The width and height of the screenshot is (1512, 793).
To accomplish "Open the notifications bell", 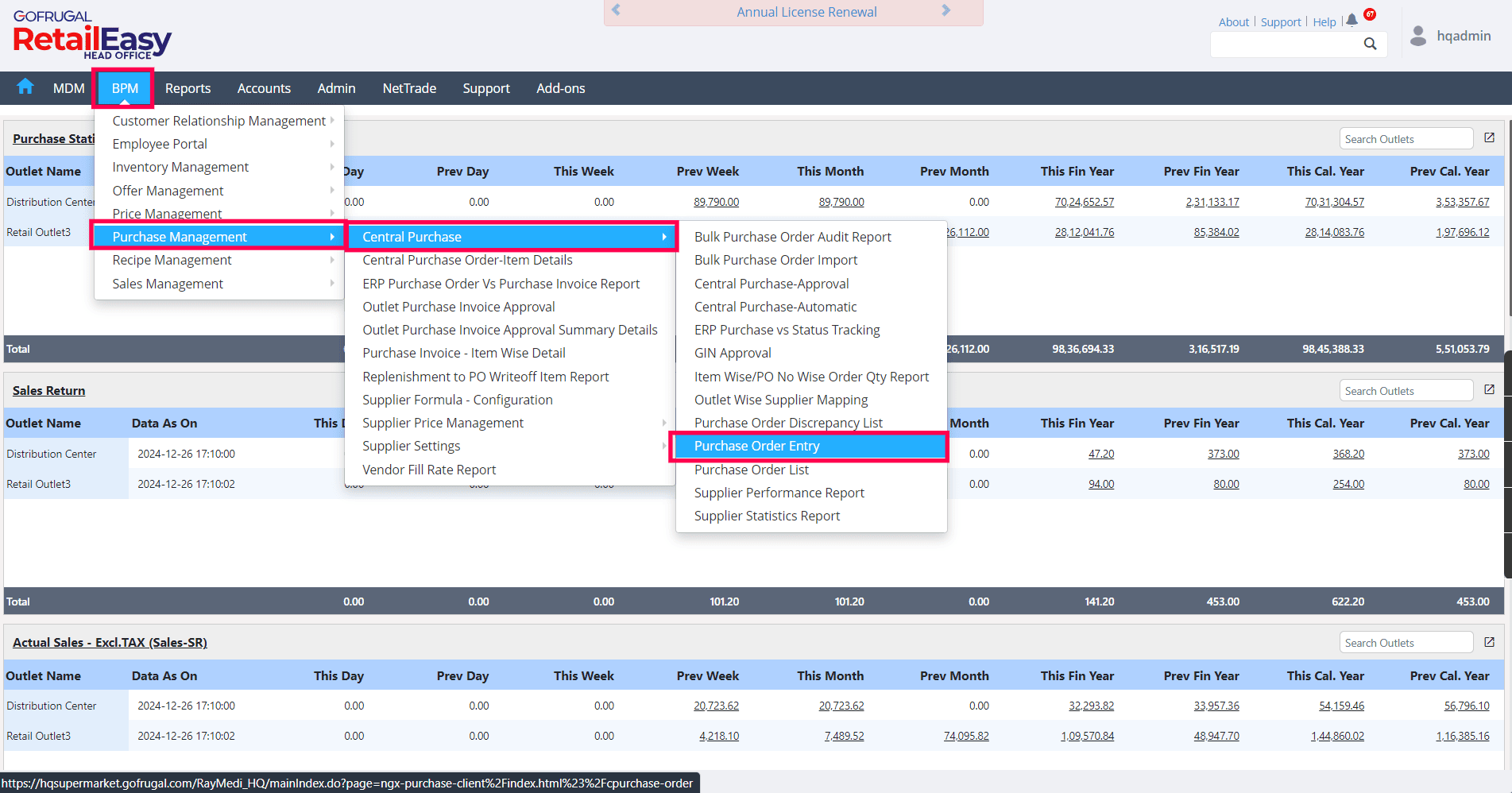I will click(1352, 21).
